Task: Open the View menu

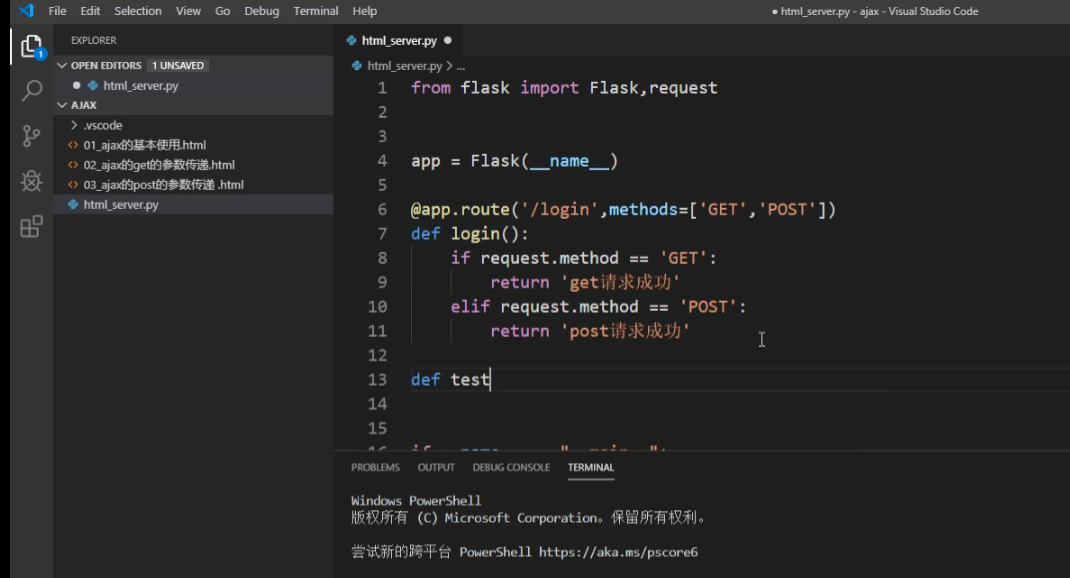Action: tap(188, 11)
